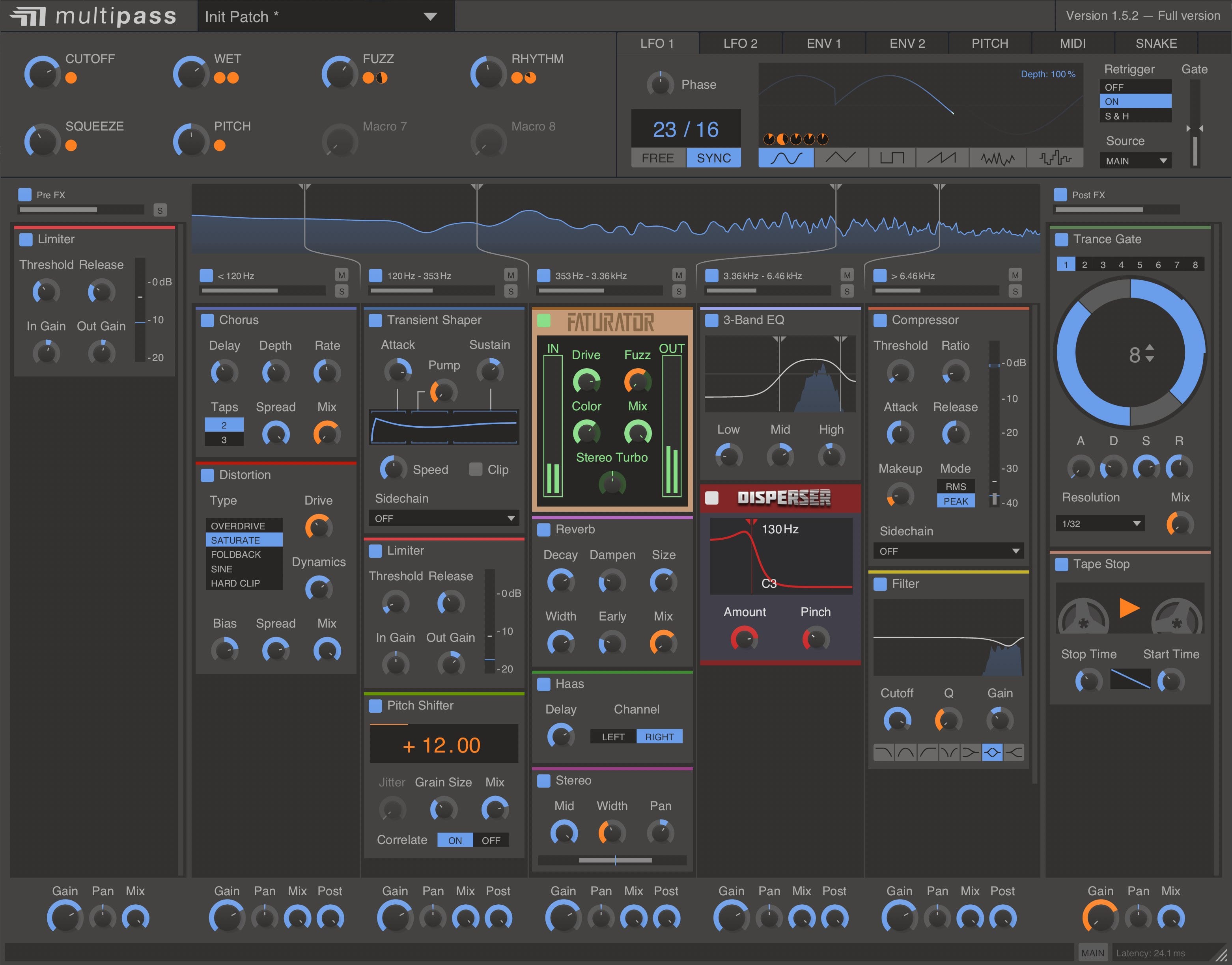This screenshot has height=965, width=1232.
Task: Open the MIDI modulation tab
Action: point(1073,43)
